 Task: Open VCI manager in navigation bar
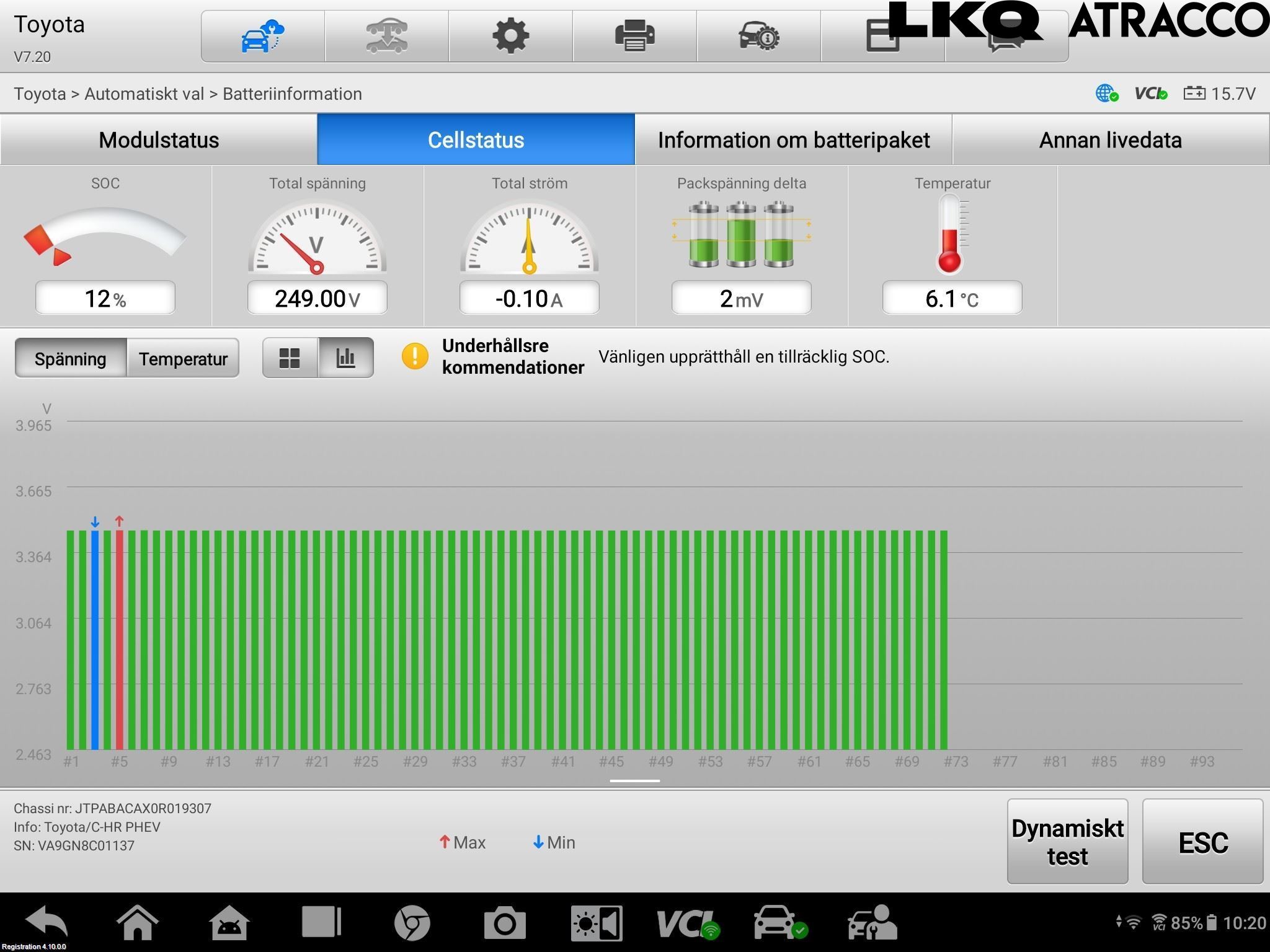(688, 923)
